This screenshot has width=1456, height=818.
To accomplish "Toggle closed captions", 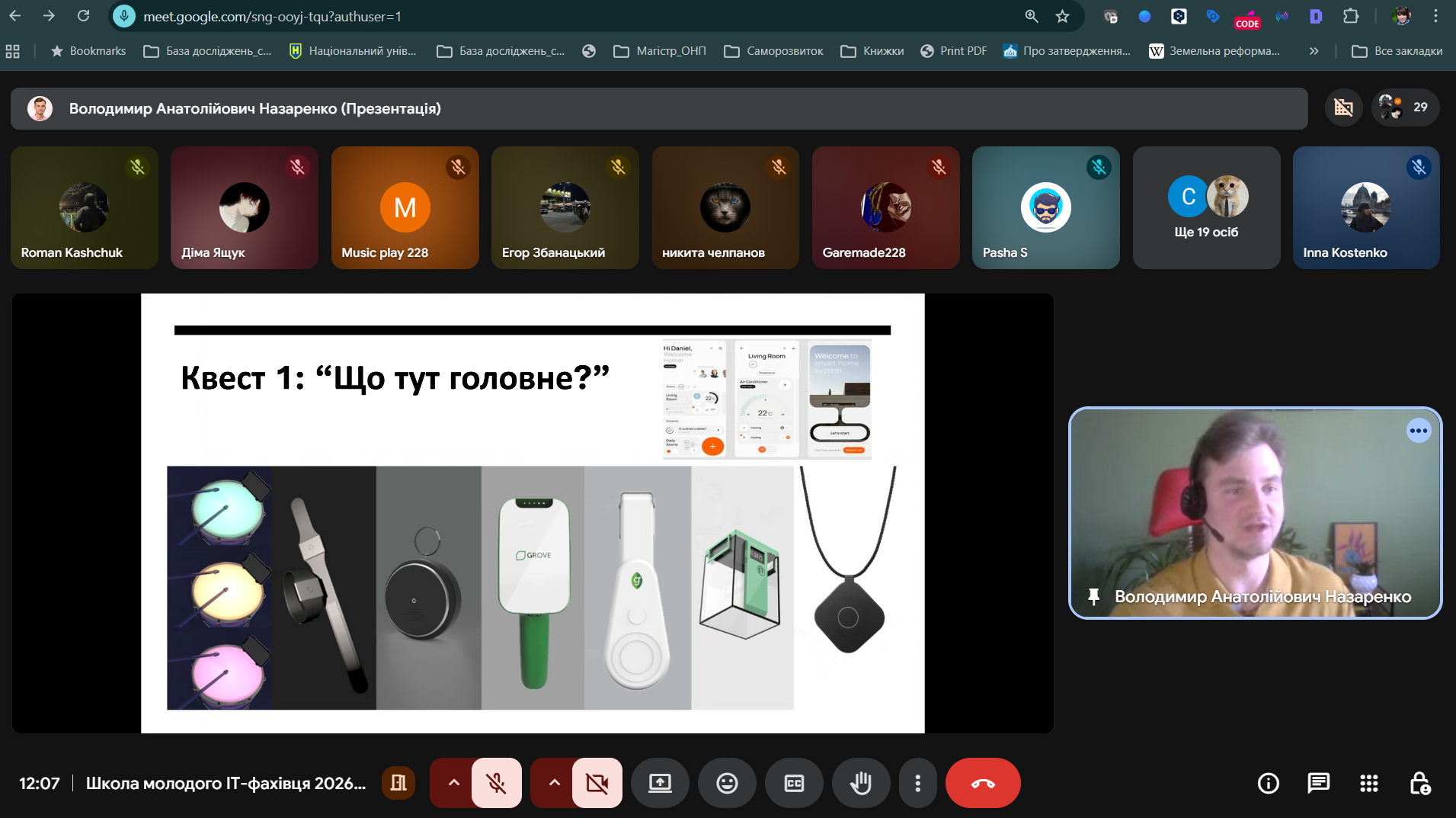I will pyautogui.click(x=794, y=783).
